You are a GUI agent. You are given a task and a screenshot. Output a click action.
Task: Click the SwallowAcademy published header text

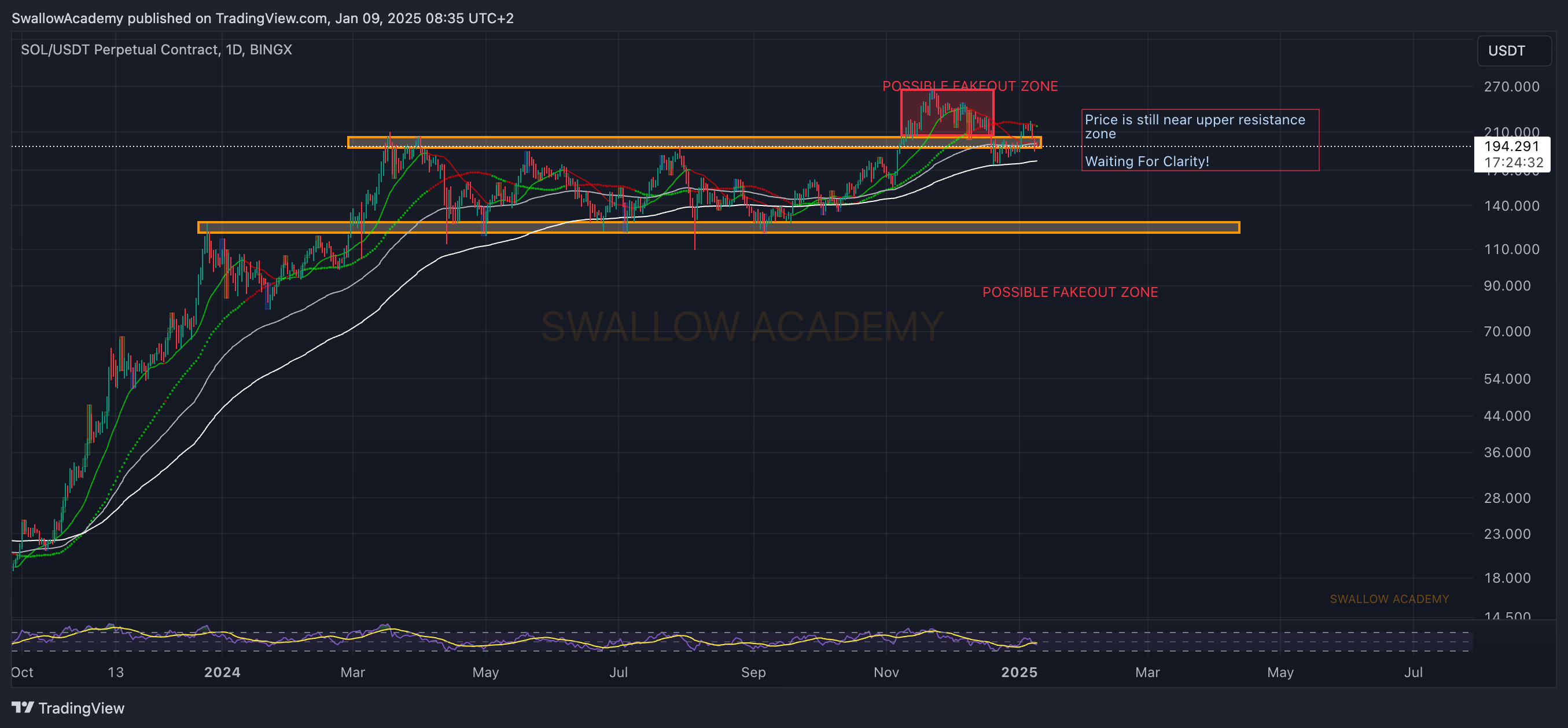262,19
